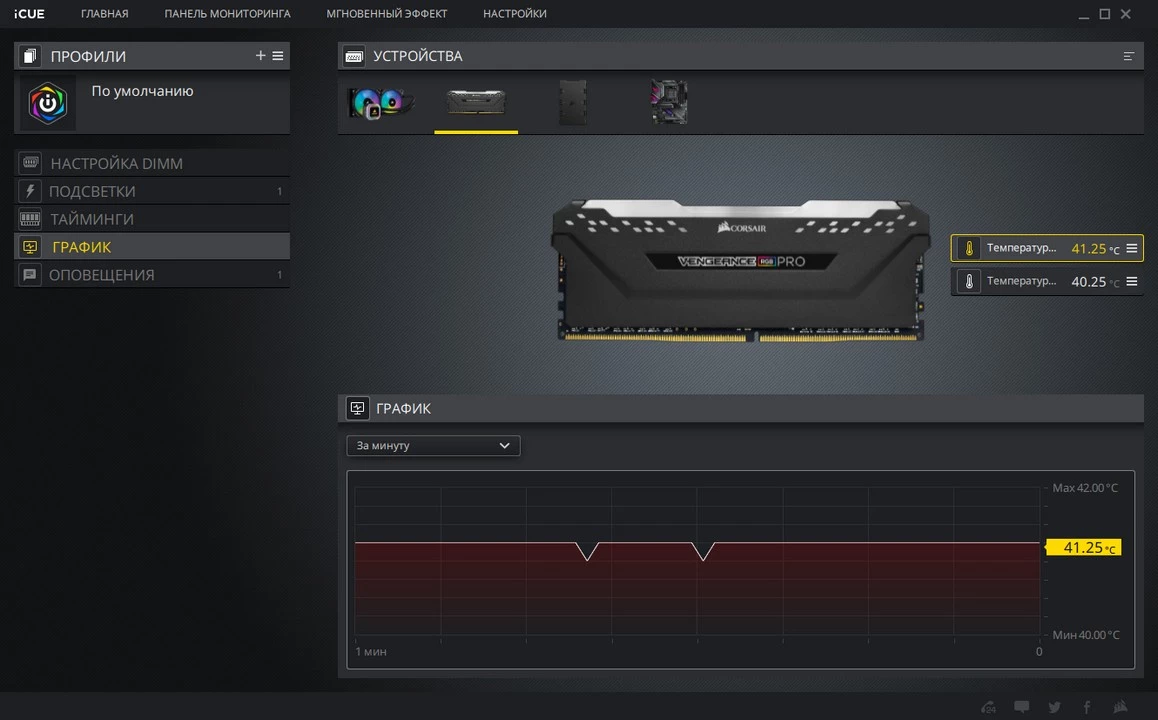Select ГРАФИК in sidebar
The width and height of the screenshot is (1158, 720).
click(x=151, y=247)
